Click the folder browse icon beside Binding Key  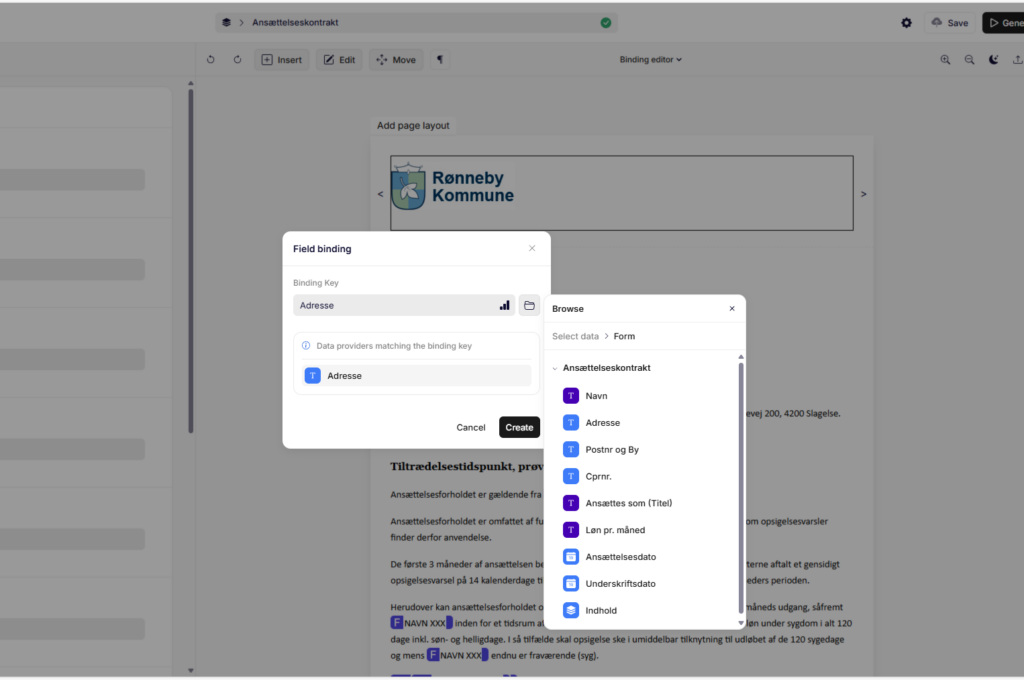[529, 305]
